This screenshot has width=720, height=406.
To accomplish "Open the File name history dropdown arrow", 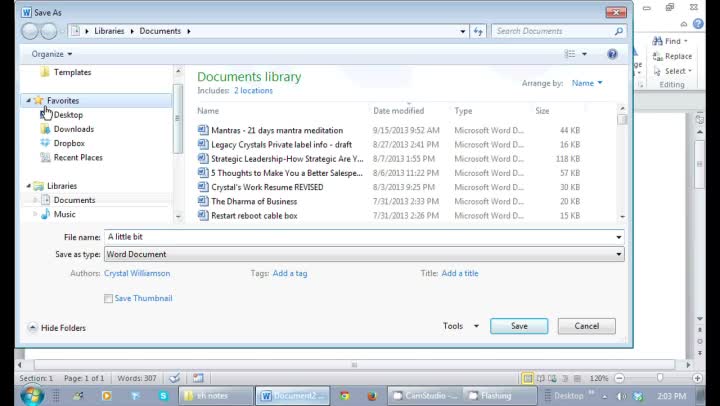I will (619, 237).
